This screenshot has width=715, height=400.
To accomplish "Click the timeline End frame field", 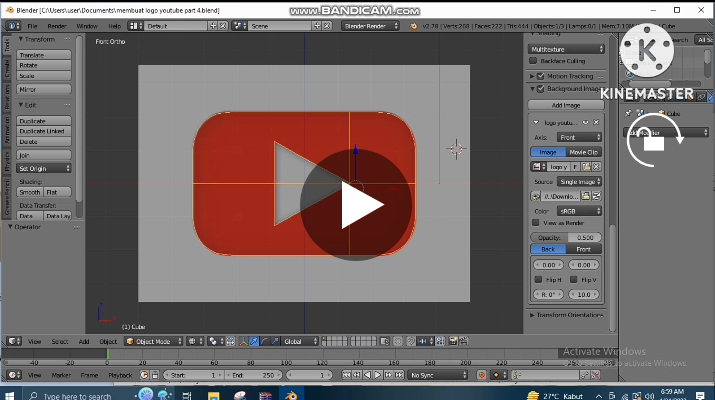I will [x=254, y=375].
